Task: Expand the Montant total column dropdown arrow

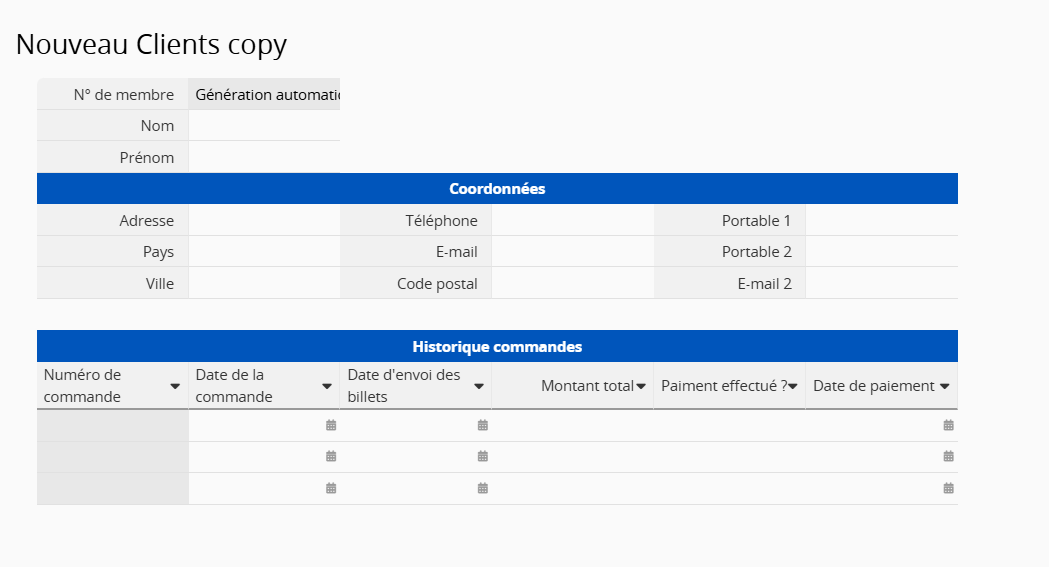Action: (641, 386)
